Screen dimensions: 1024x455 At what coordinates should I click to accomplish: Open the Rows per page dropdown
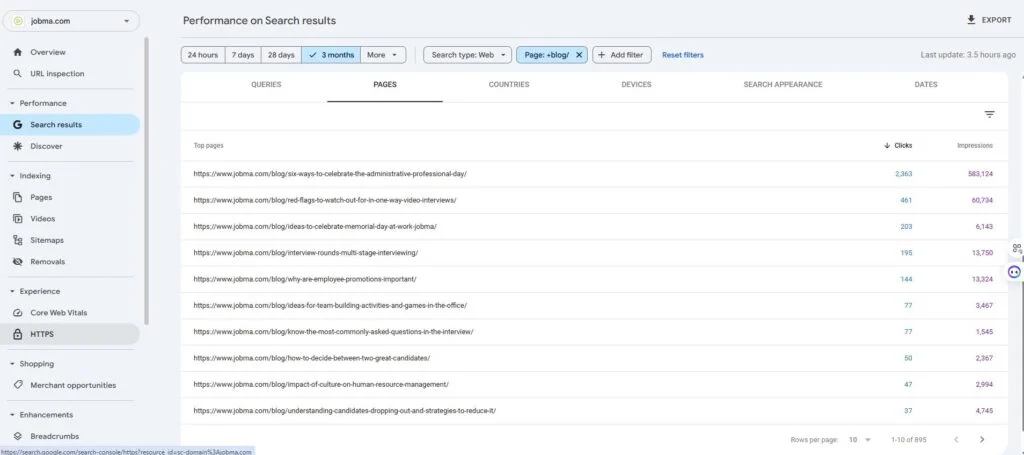tap(859, 439)
